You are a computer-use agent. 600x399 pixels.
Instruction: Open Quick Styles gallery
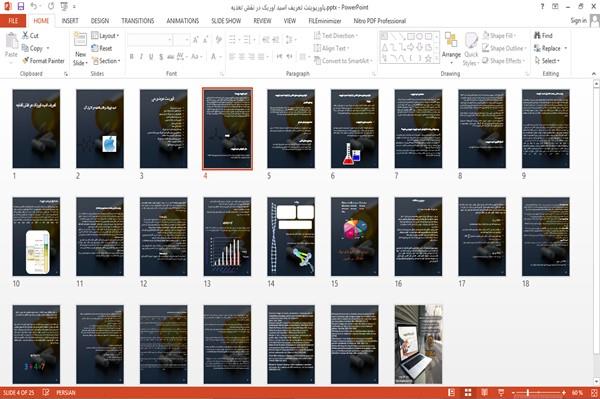(471, 49)
